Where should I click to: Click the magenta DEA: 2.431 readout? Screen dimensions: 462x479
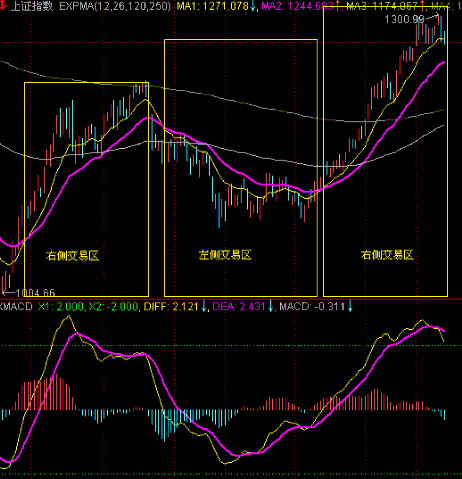[239, 306]
